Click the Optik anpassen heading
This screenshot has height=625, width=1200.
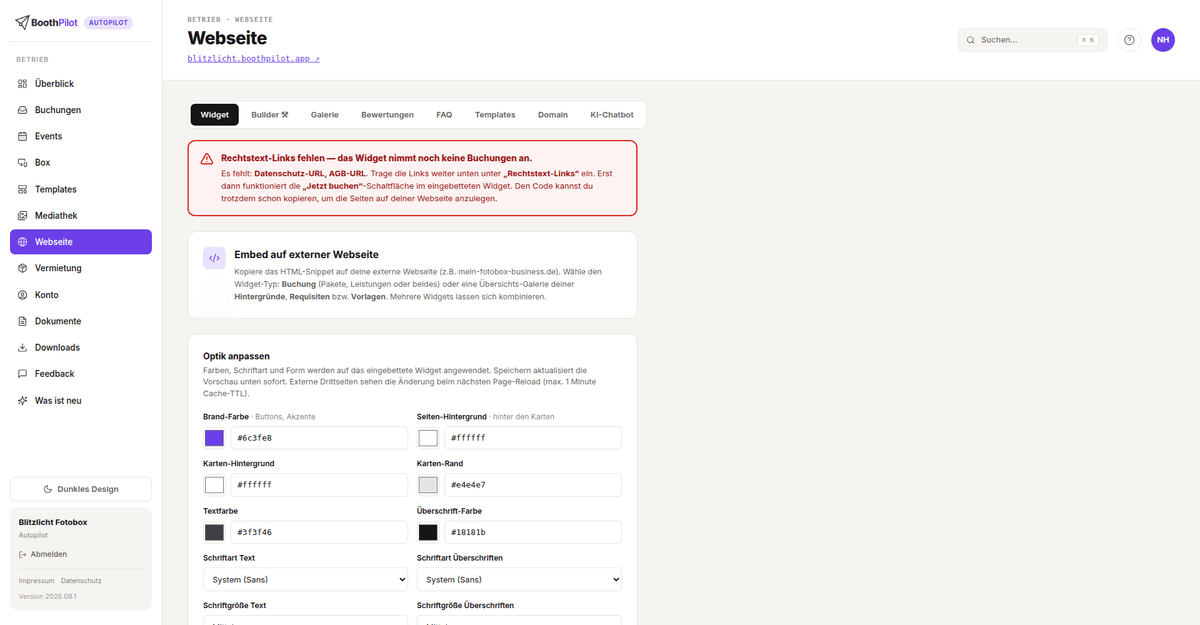tap(236, 356)
